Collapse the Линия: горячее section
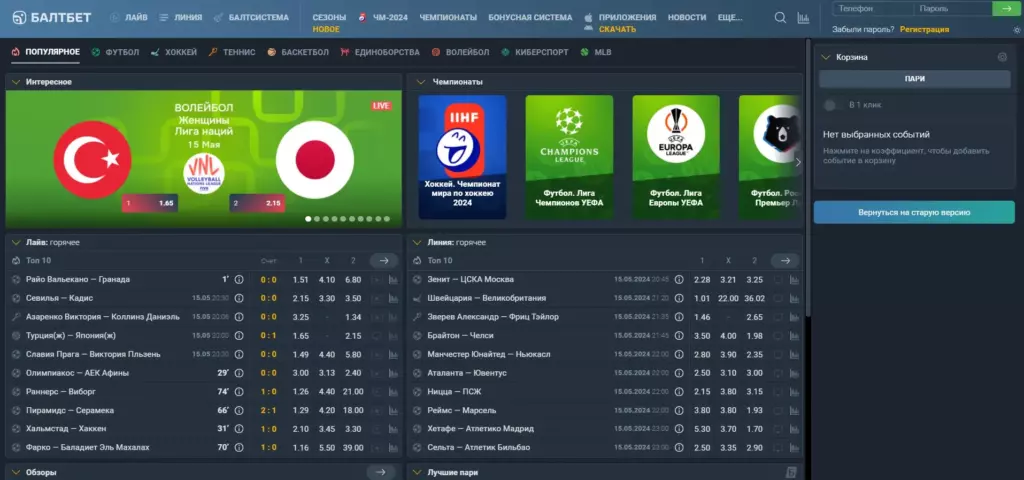This screenshot has height=480, width=1024. [x=417, y=242]
